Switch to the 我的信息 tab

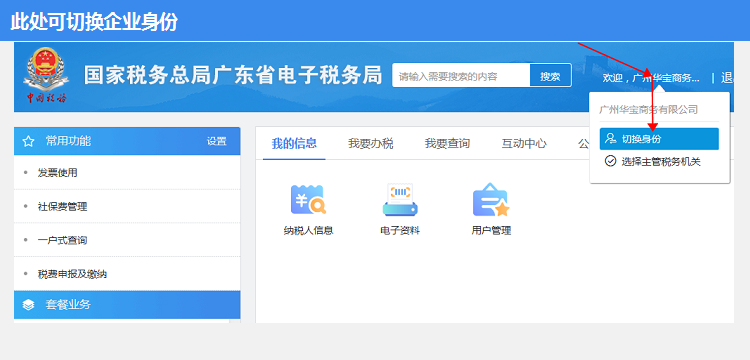coord(294,143)
